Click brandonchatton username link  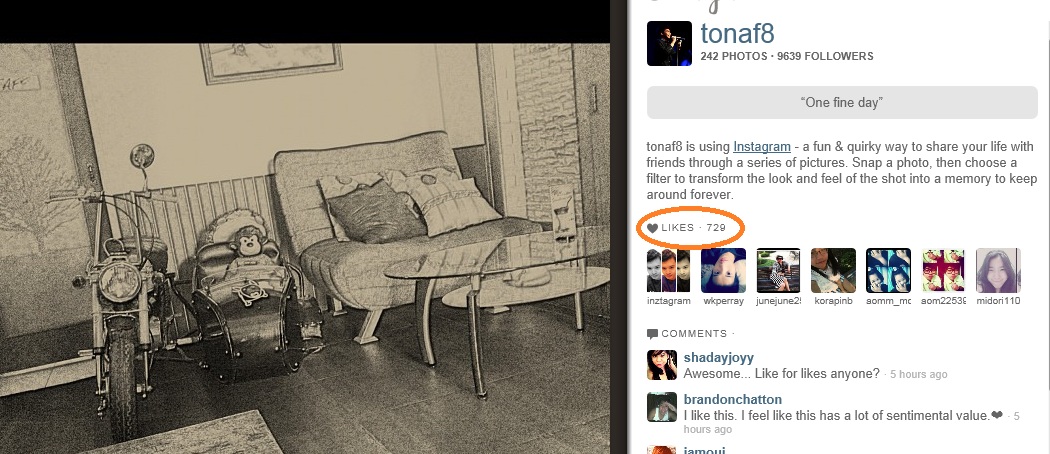[733, 400]
